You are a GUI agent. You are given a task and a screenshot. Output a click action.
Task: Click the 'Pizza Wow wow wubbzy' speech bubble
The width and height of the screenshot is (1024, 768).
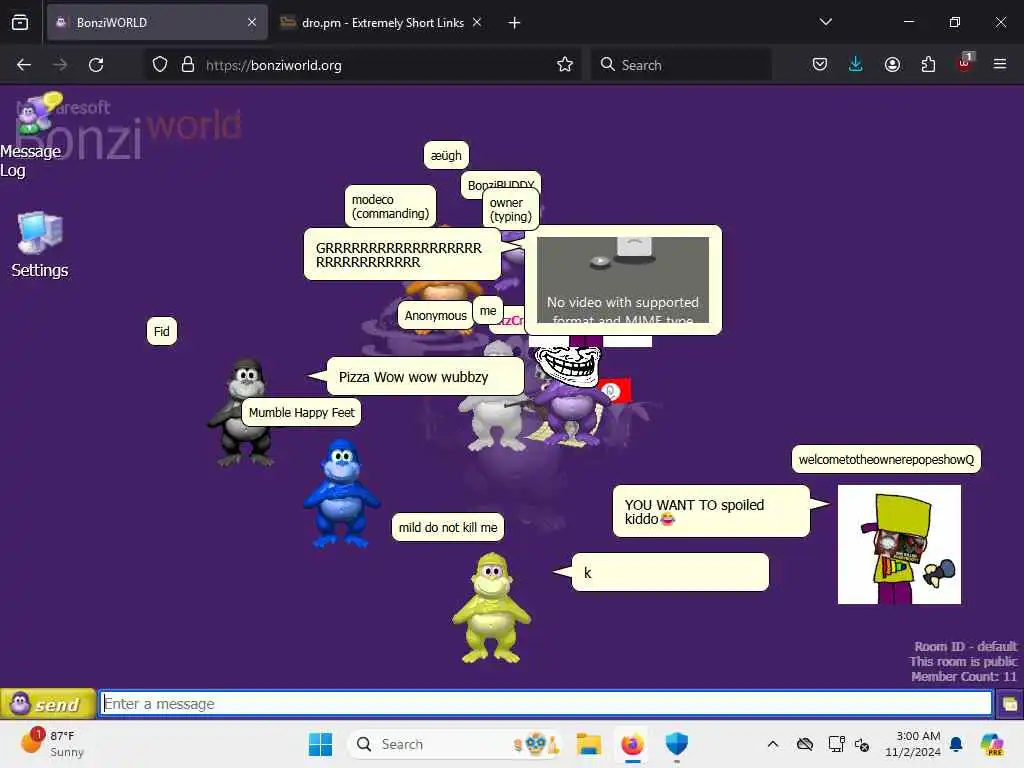(x=425, y=376)
